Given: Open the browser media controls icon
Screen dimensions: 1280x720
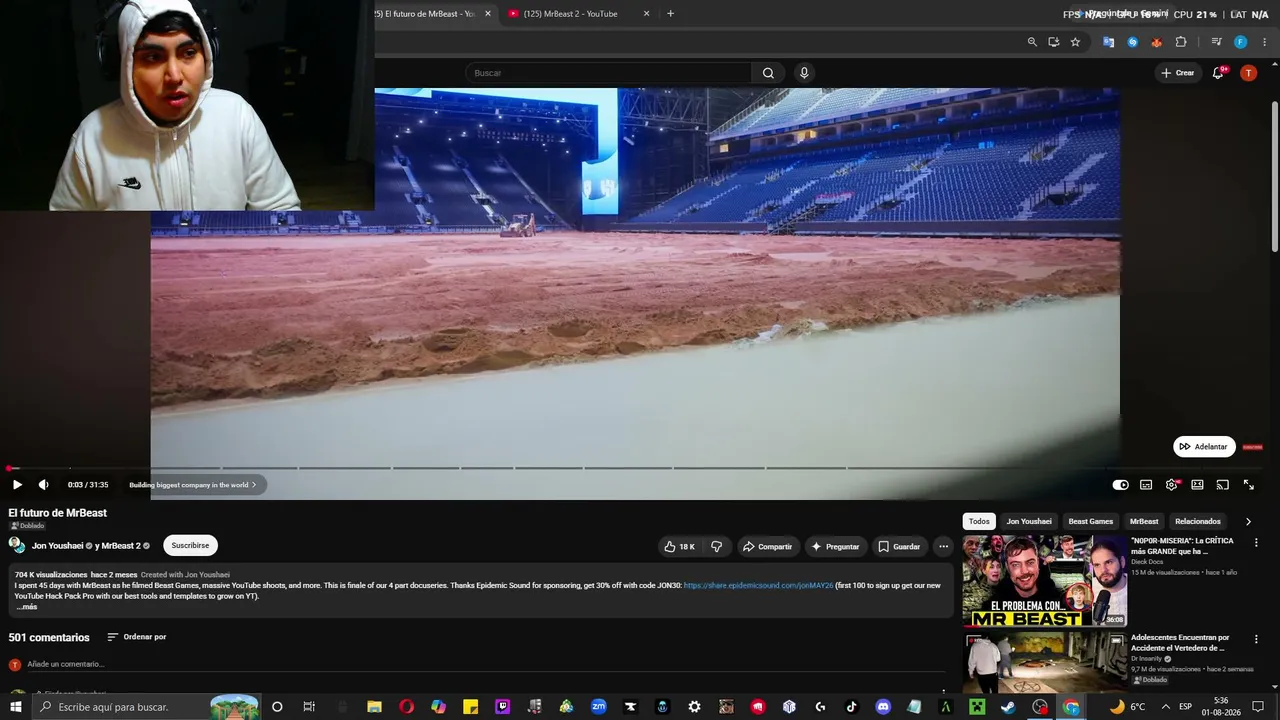Looking at the screenshot, I should click(1216, 42).
